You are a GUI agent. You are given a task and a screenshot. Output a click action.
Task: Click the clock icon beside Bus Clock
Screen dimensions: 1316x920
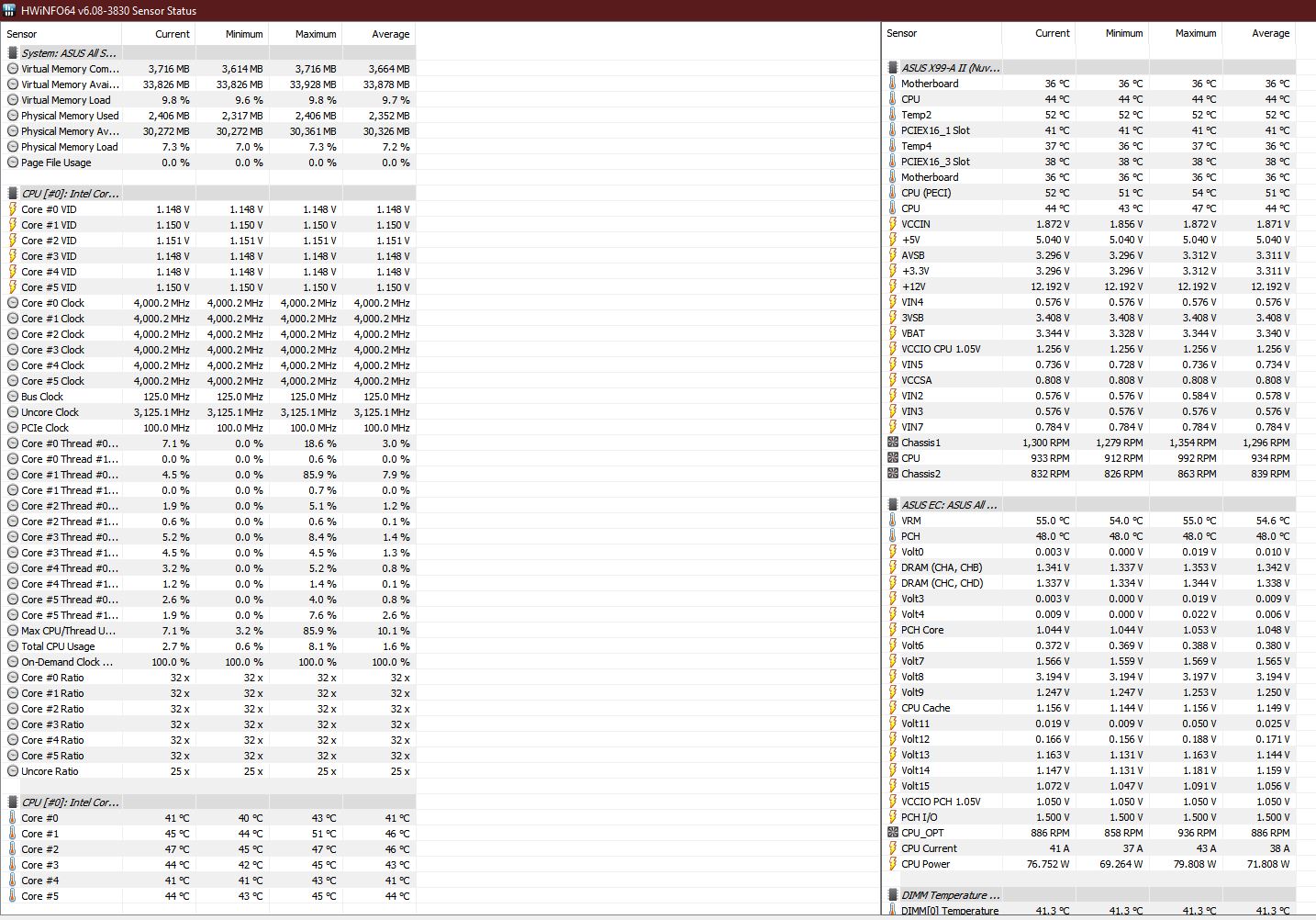tap(13, 397)
